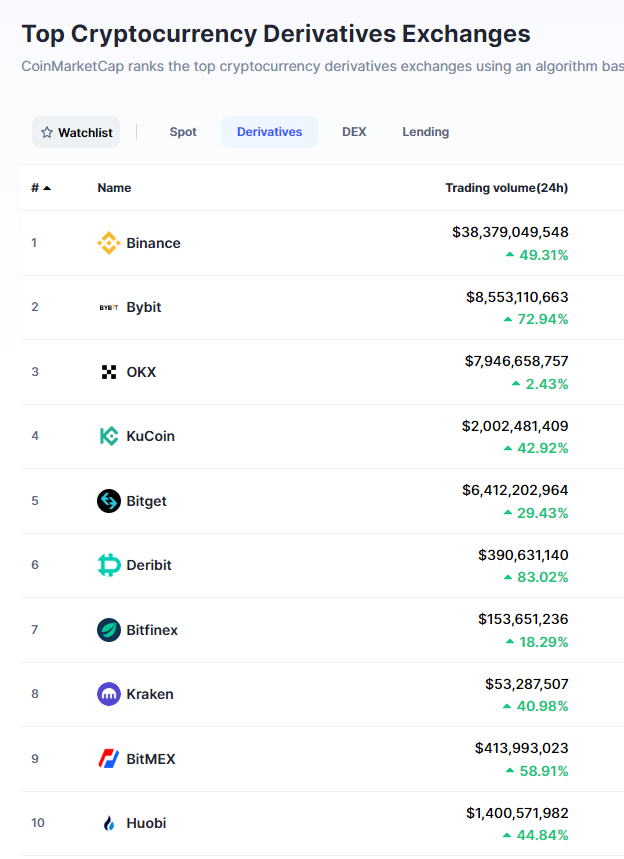Sort by Name column header

point(115,188)
